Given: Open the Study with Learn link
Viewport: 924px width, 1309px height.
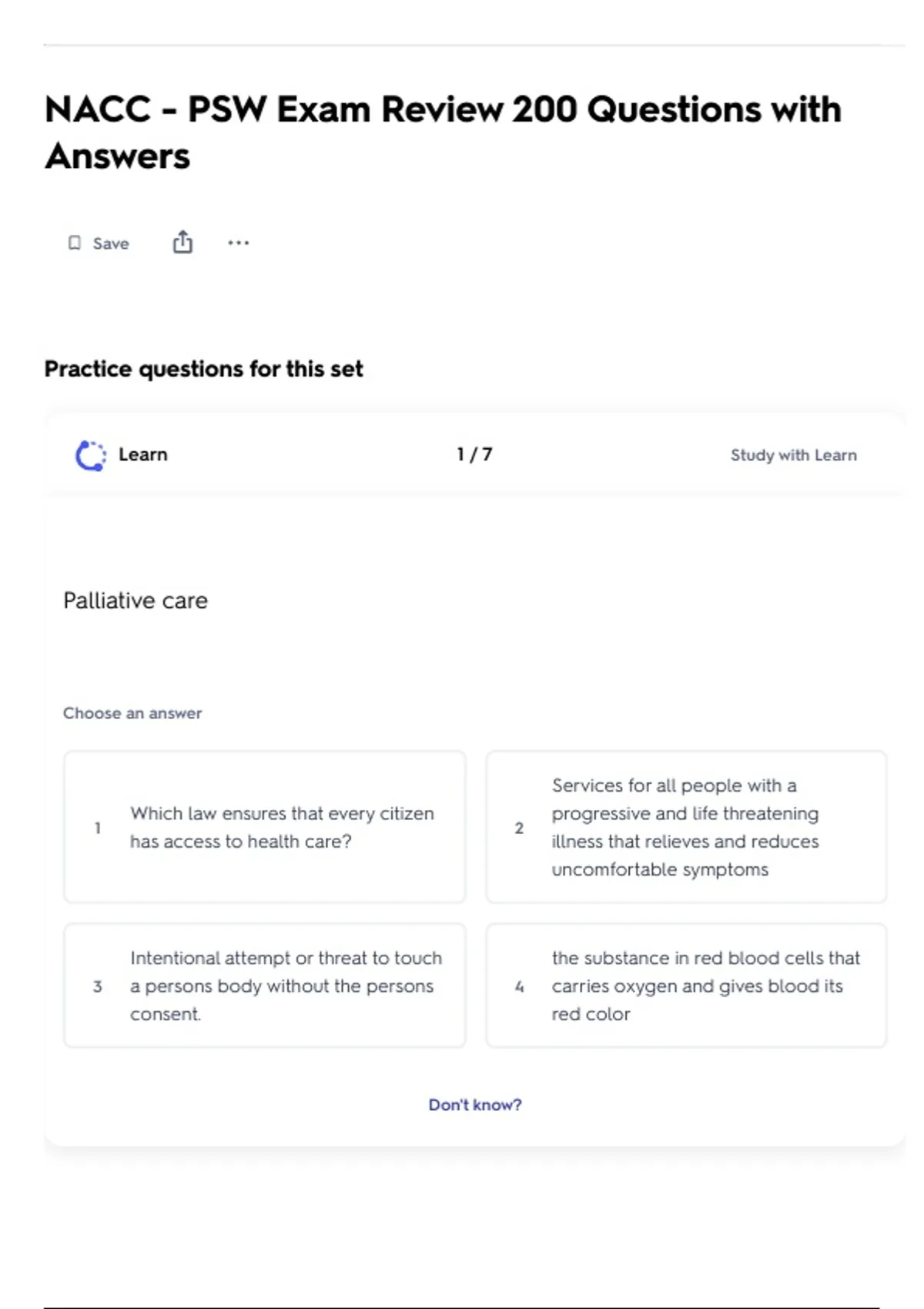Looking at the screenshot, I should pos(793,455).
